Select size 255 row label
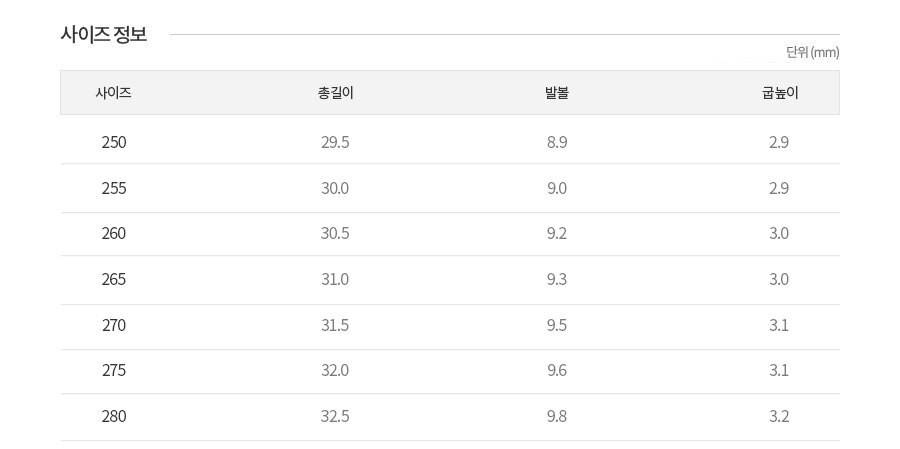 tap(114, 188)
